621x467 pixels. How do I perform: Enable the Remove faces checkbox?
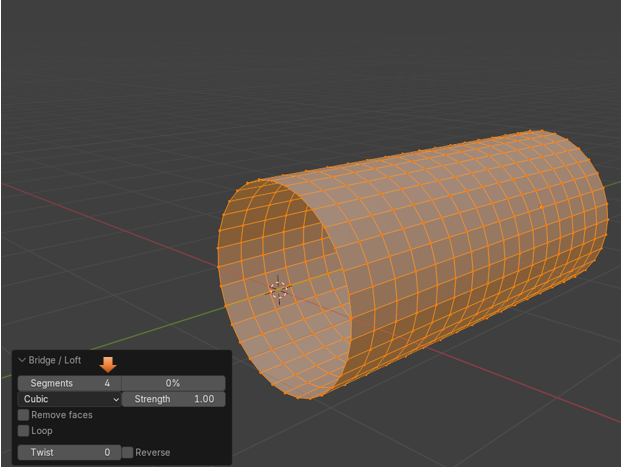pos(24,415)
